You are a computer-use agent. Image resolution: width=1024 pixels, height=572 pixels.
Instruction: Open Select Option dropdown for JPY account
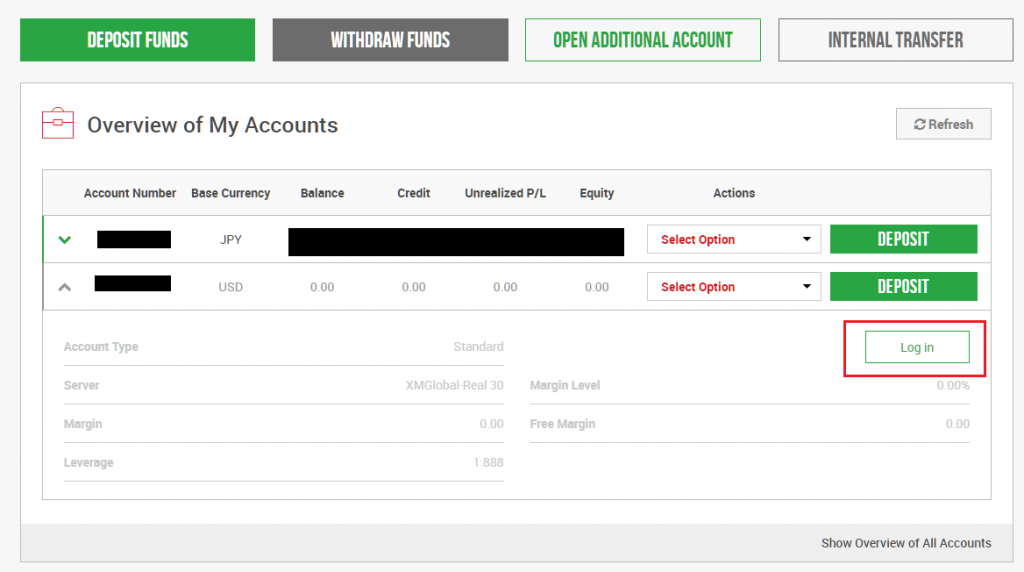click(x=734, y=240)
